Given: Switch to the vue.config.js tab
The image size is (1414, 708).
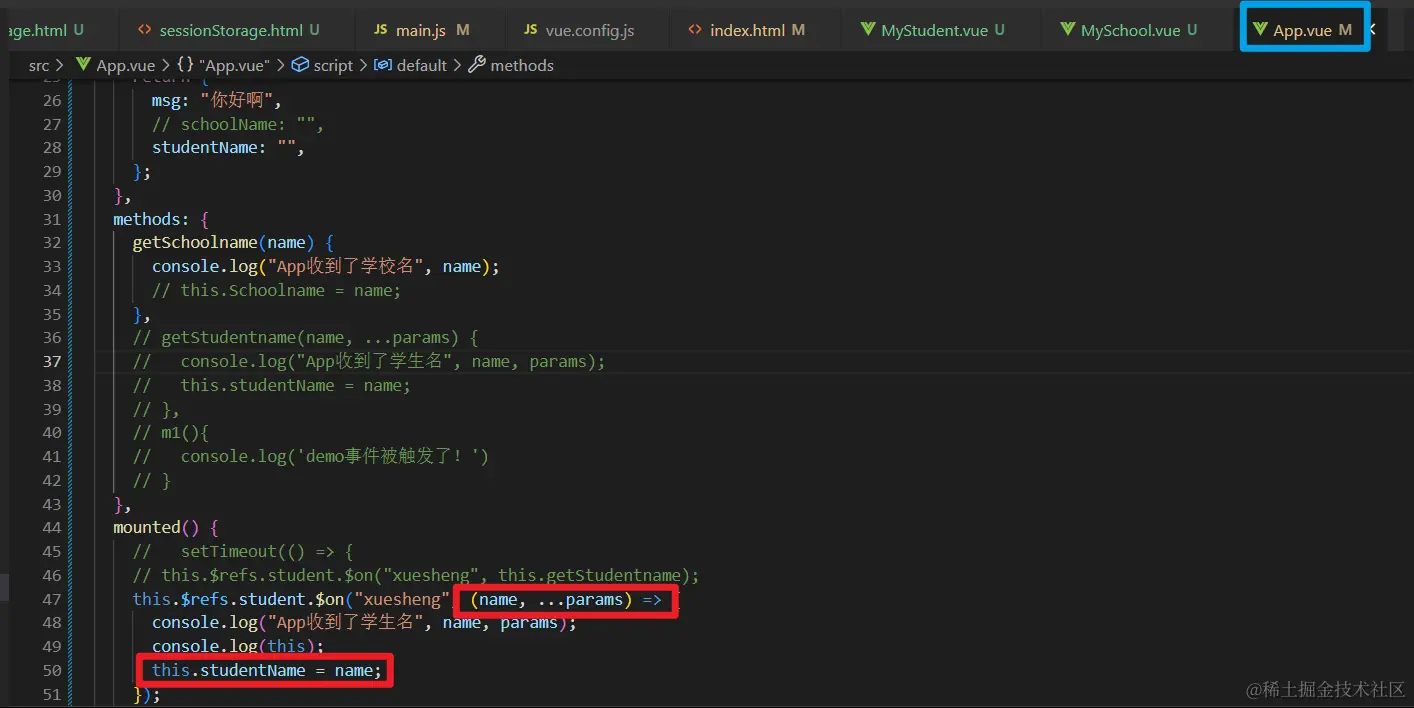Looking at the screenshot, I should tap(578, 30).
